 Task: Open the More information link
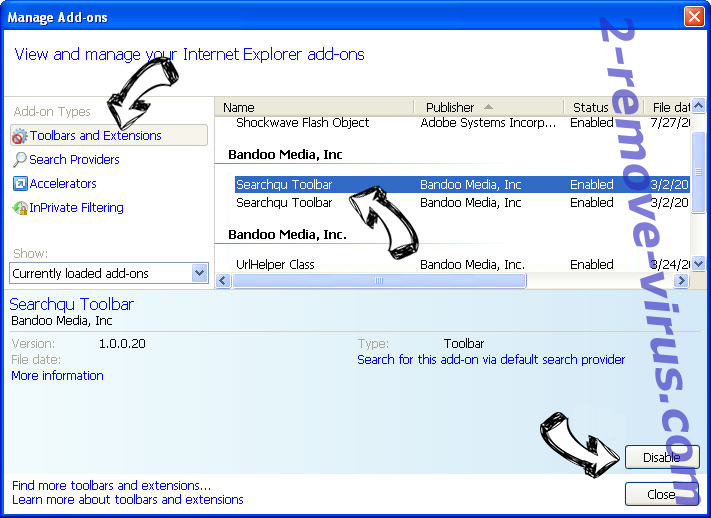coord(58,376)
